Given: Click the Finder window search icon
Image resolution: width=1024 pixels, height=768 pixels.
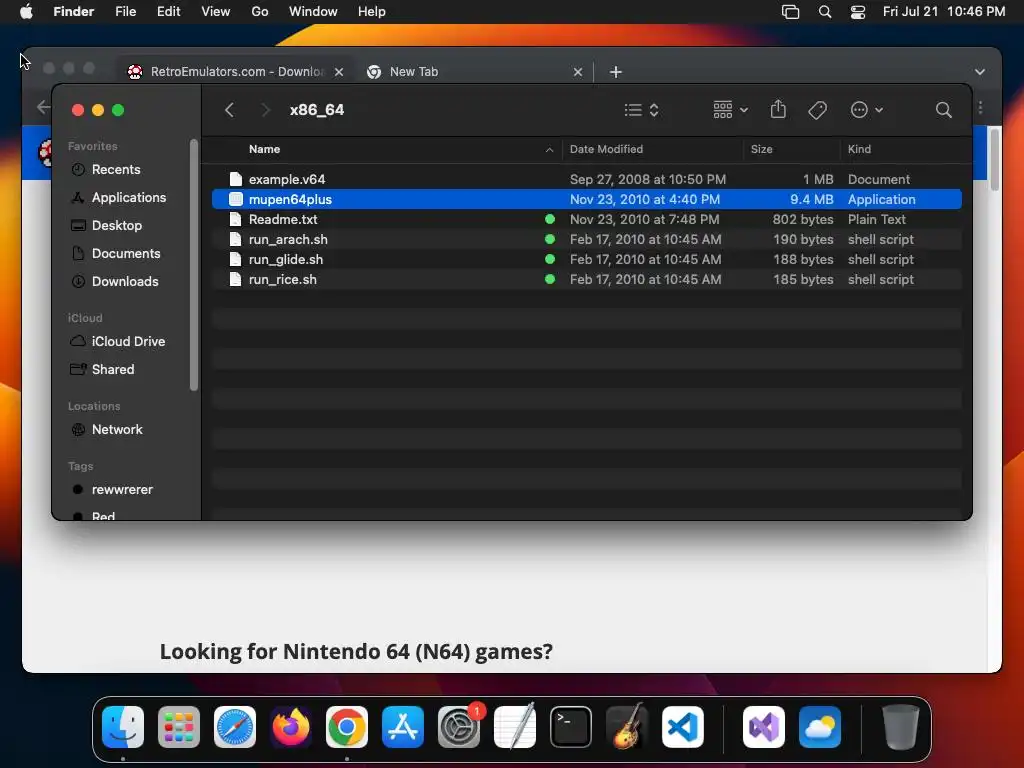Looking at the screenshot, I should click(x=943, y=110).
